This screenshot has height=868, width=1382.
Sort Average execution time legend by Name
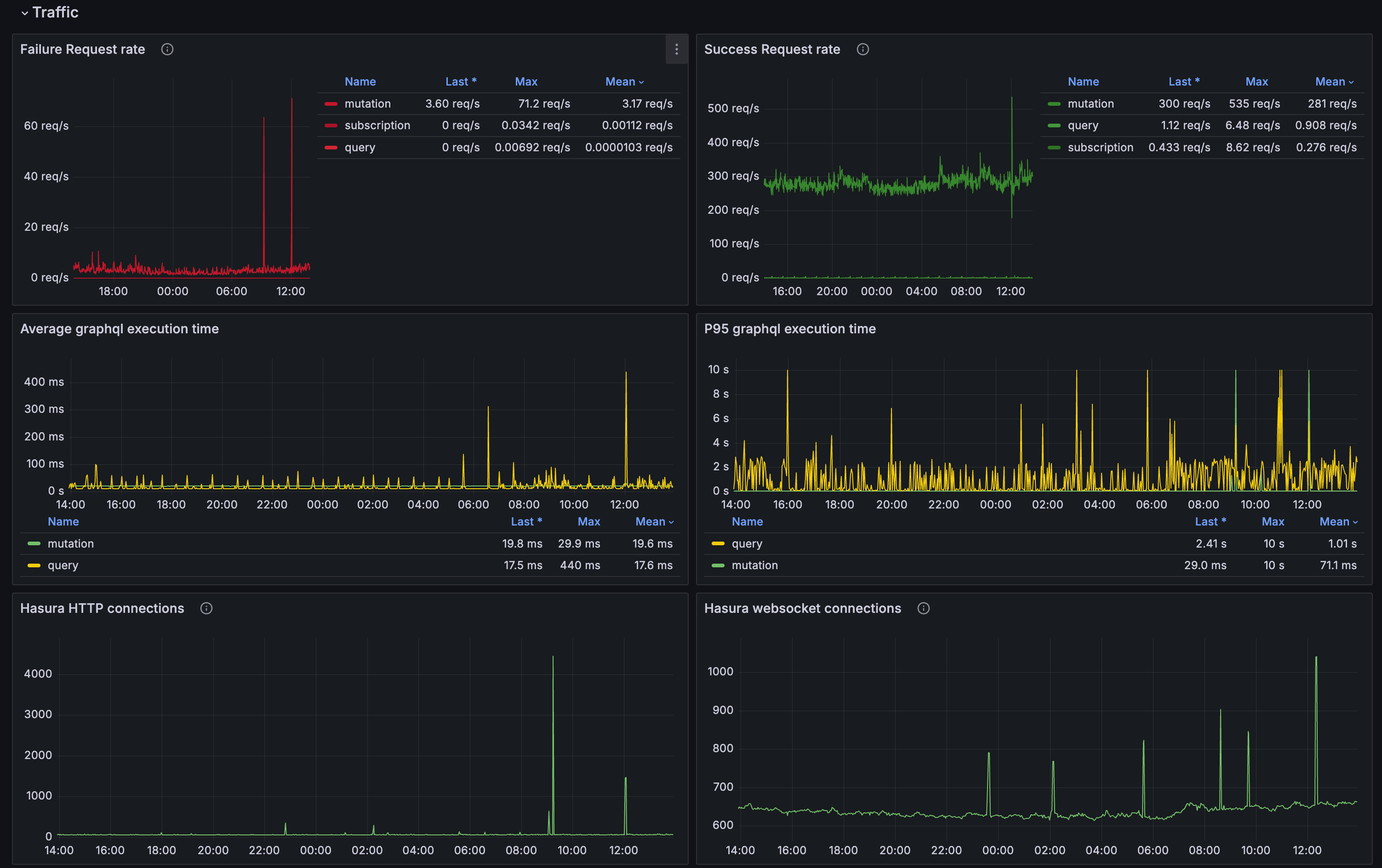[x=63, y=521]
